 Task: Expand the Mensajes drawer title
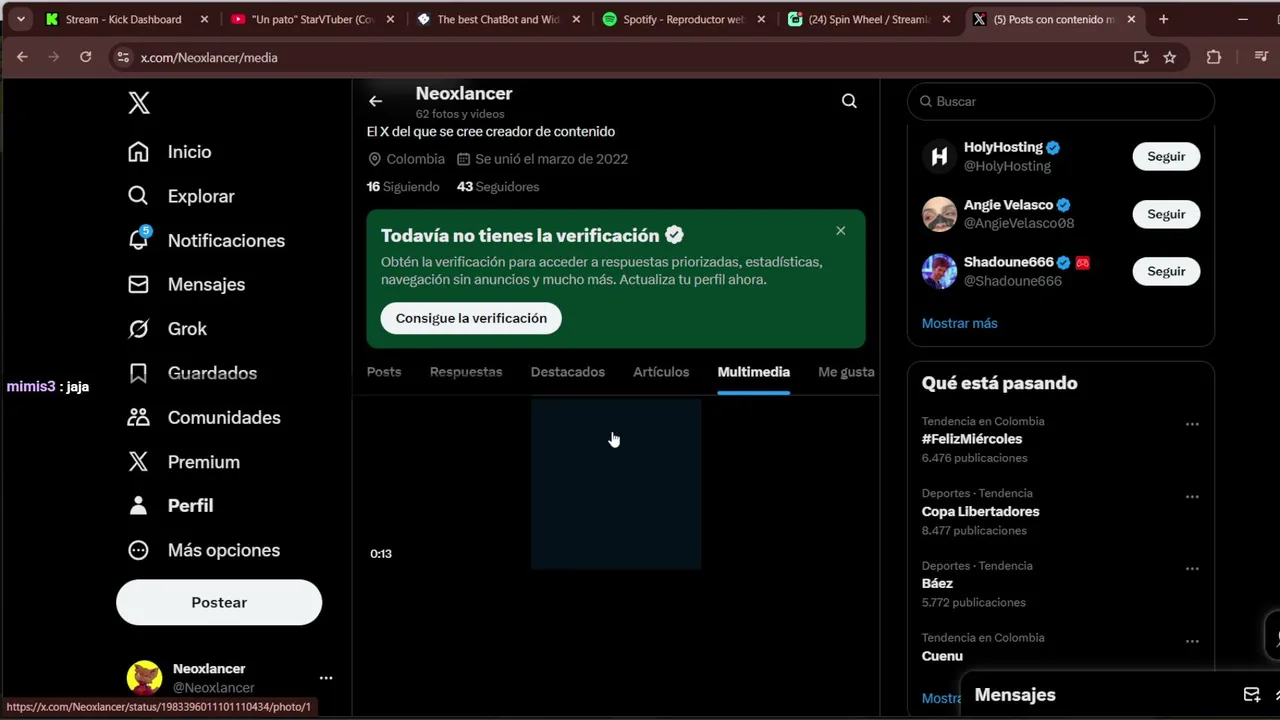1015,695
